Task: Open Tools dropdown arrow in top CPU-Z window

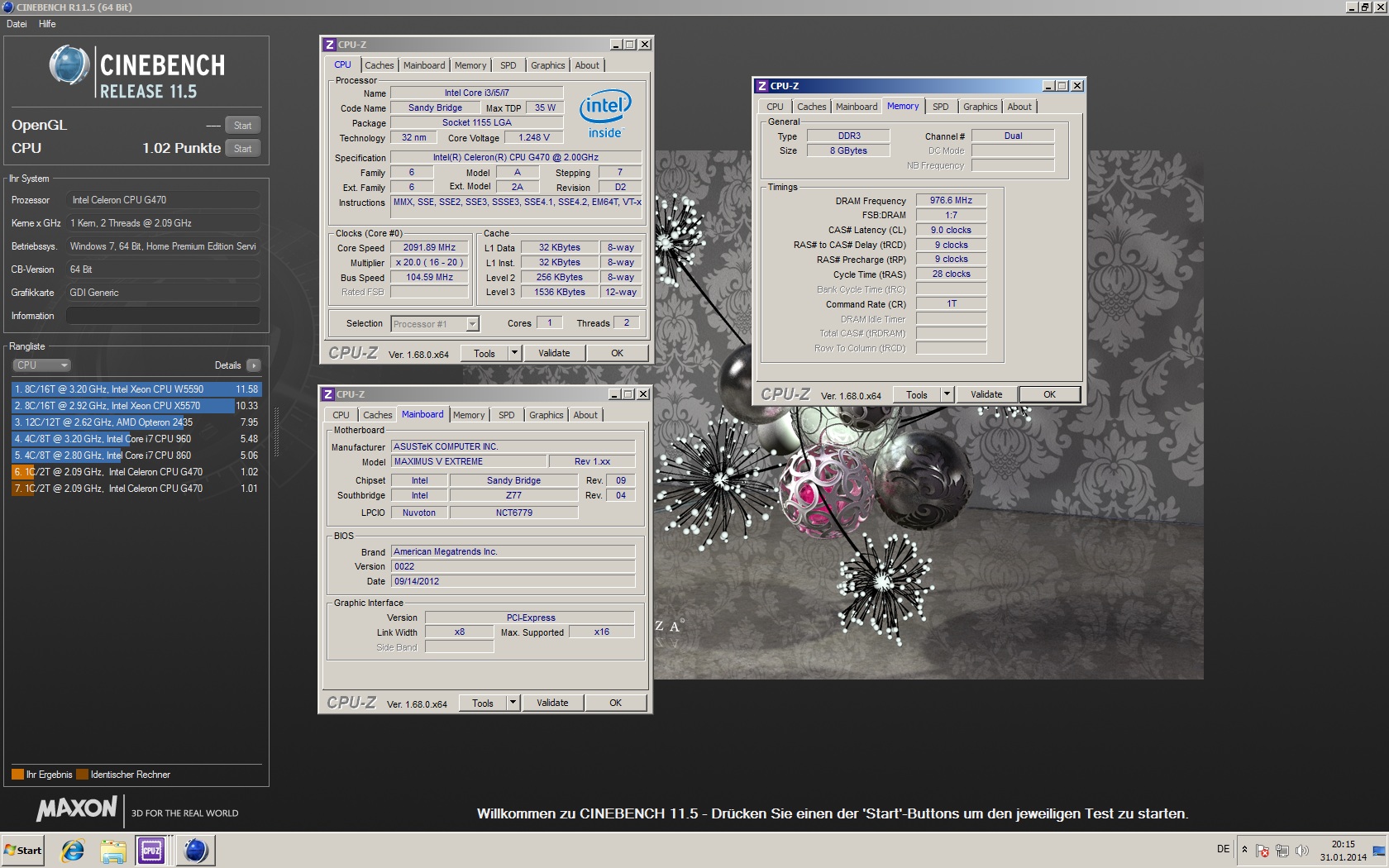Action: click(513, 353)
